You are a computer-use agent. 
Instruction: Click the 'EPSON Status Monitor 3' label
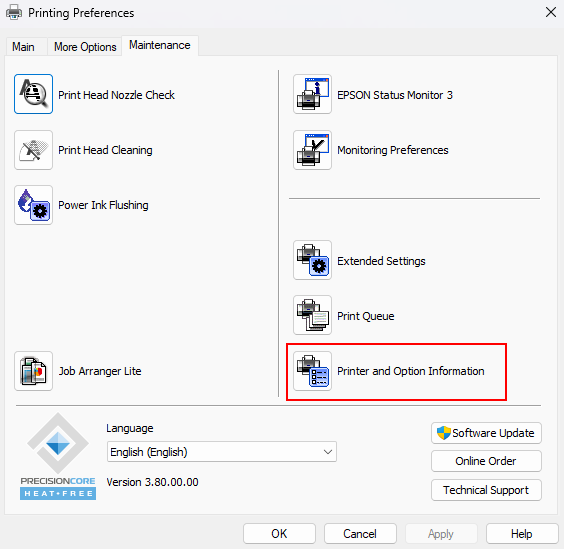pos(395,95)
